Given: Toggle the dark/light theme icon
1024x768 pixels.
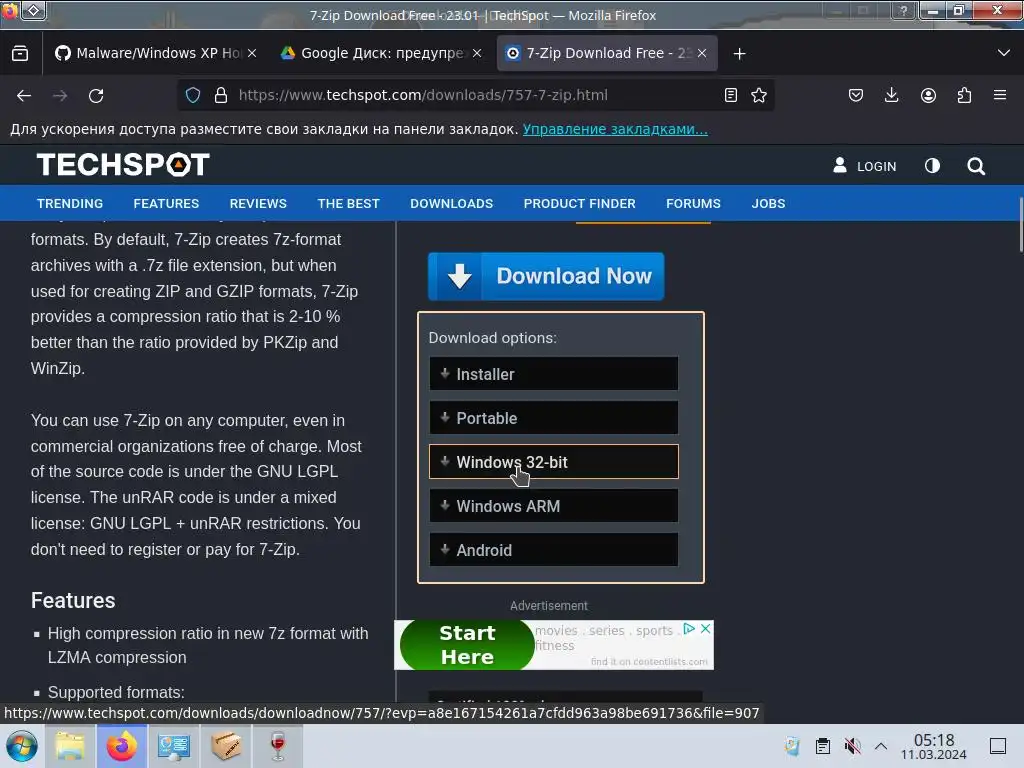Looking at the screenshot, I should tap(933, 166).
